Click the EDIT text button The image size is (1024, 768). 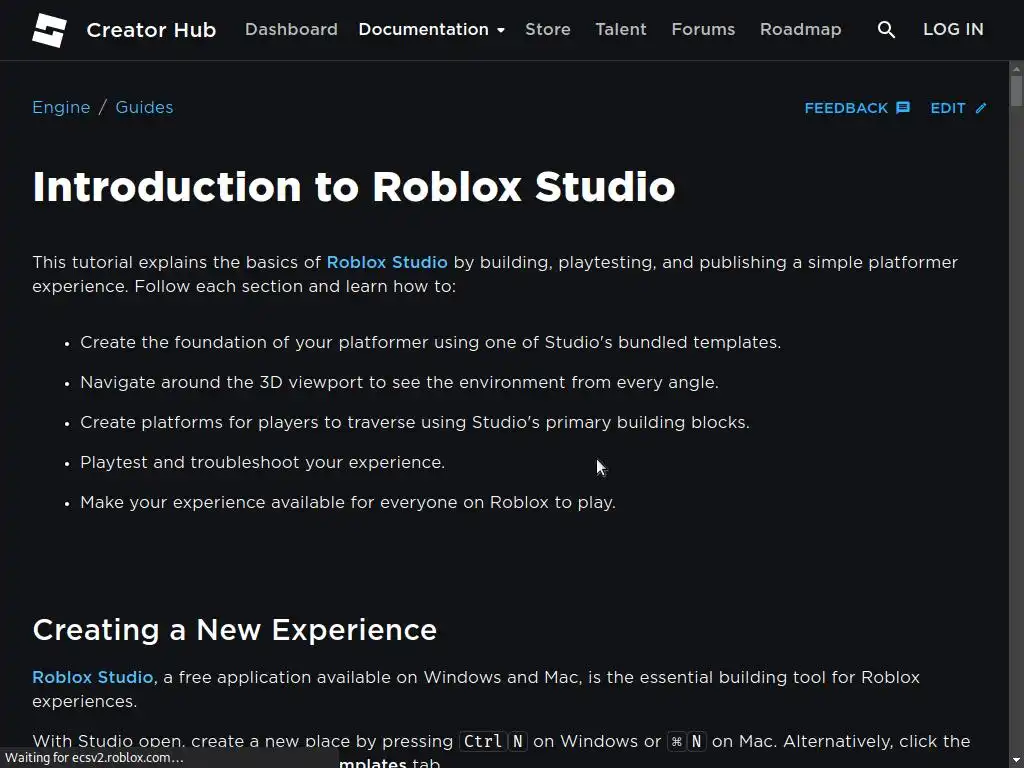[948, 108]
